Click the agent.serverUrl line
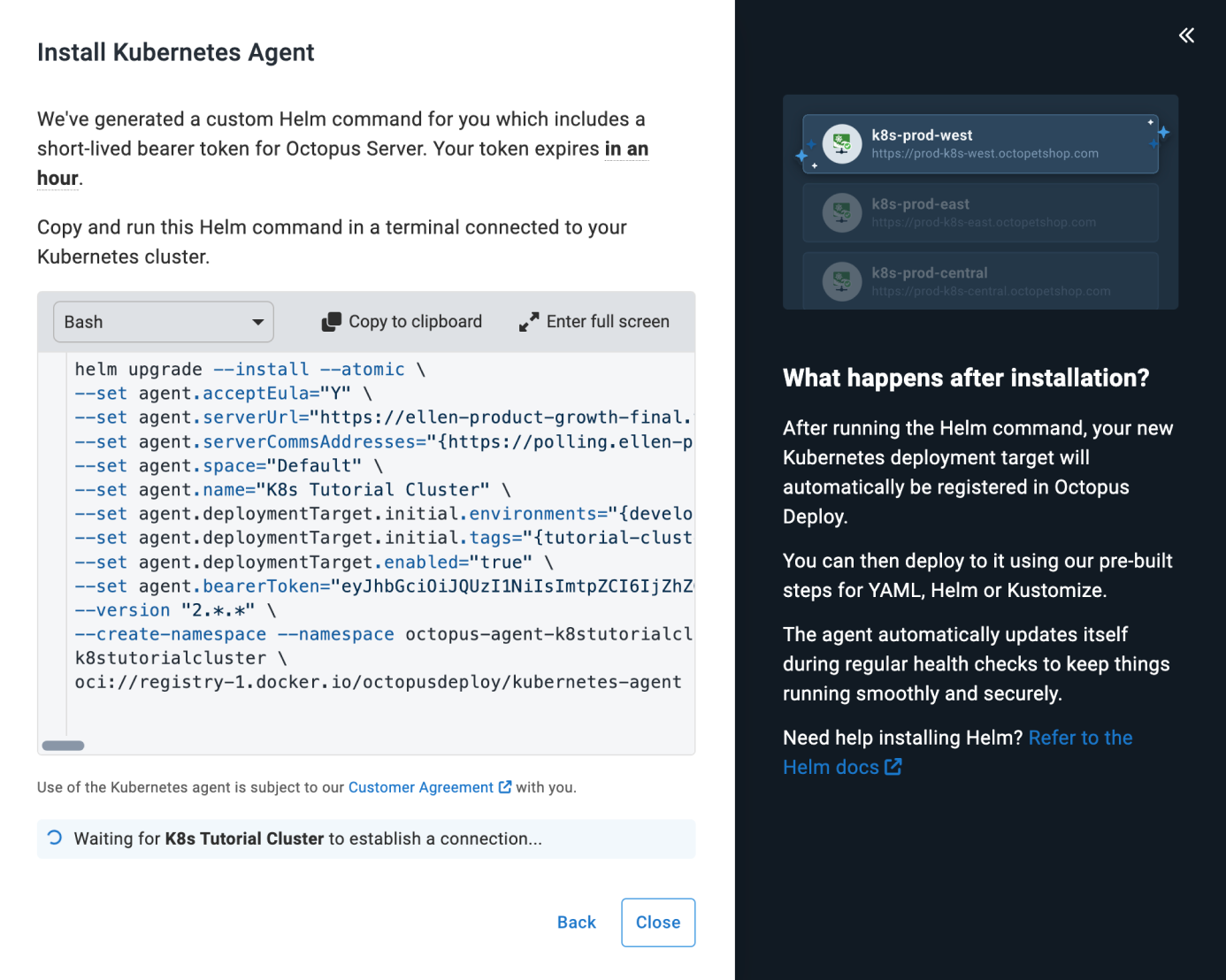The height and width of the screenshot is (980, 1226). click(x=384, y=417)
